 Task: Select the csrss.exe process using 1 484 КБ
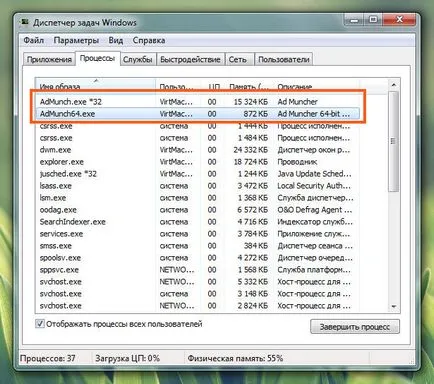click(197, 138)
